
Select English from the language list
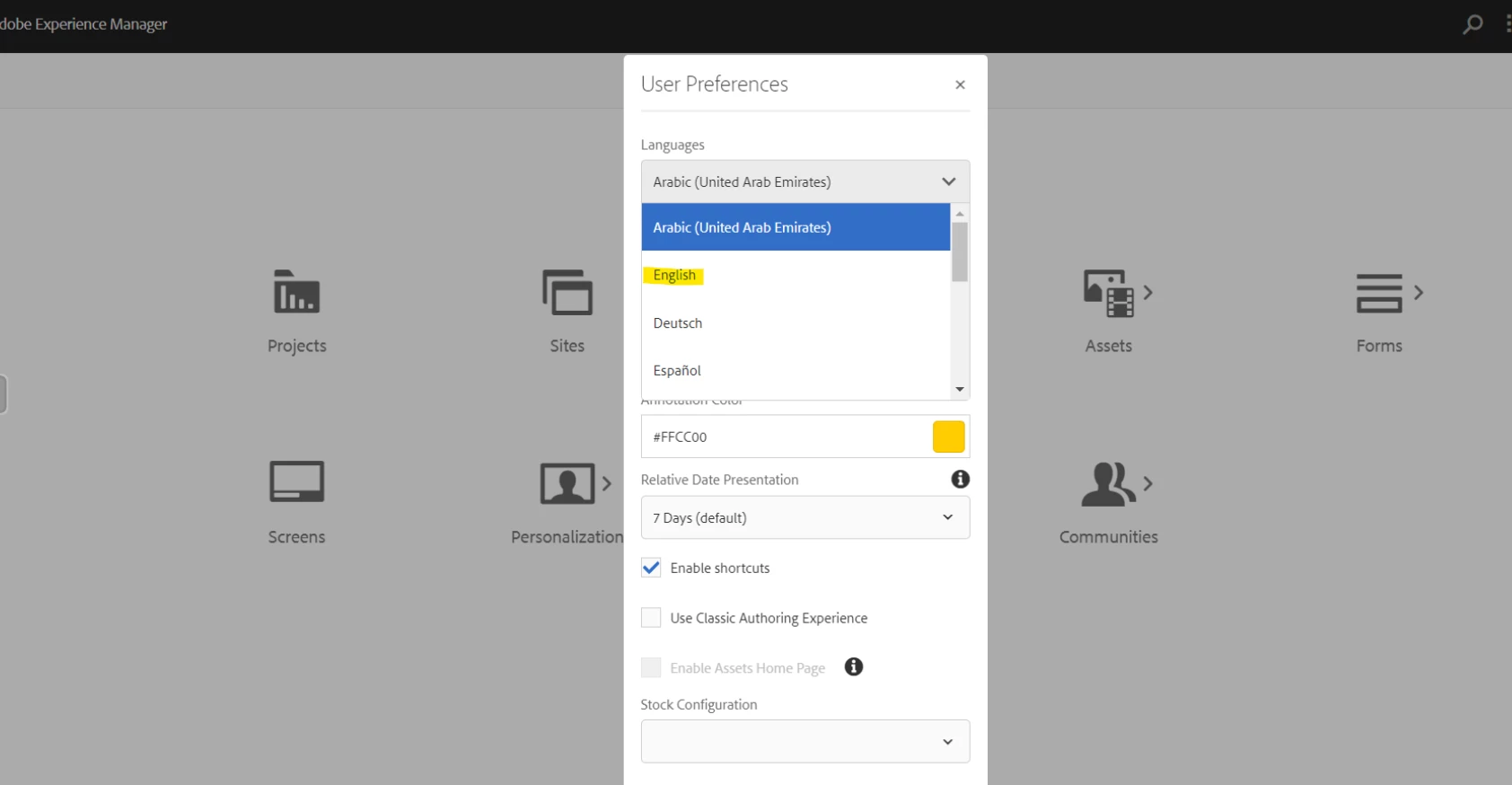(x=796, y=275)
